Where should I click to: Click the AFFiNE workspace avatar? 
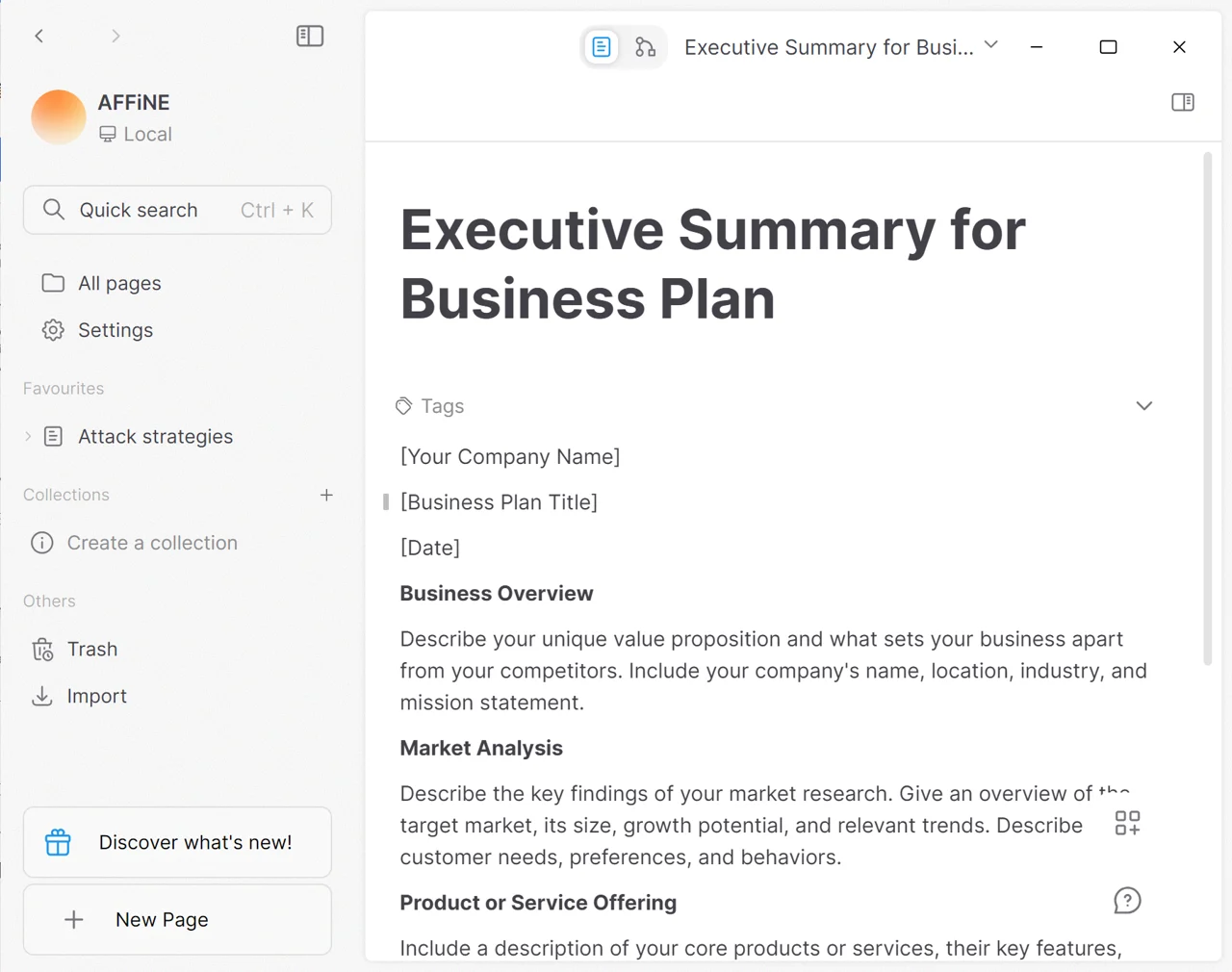tap(59, 117)
